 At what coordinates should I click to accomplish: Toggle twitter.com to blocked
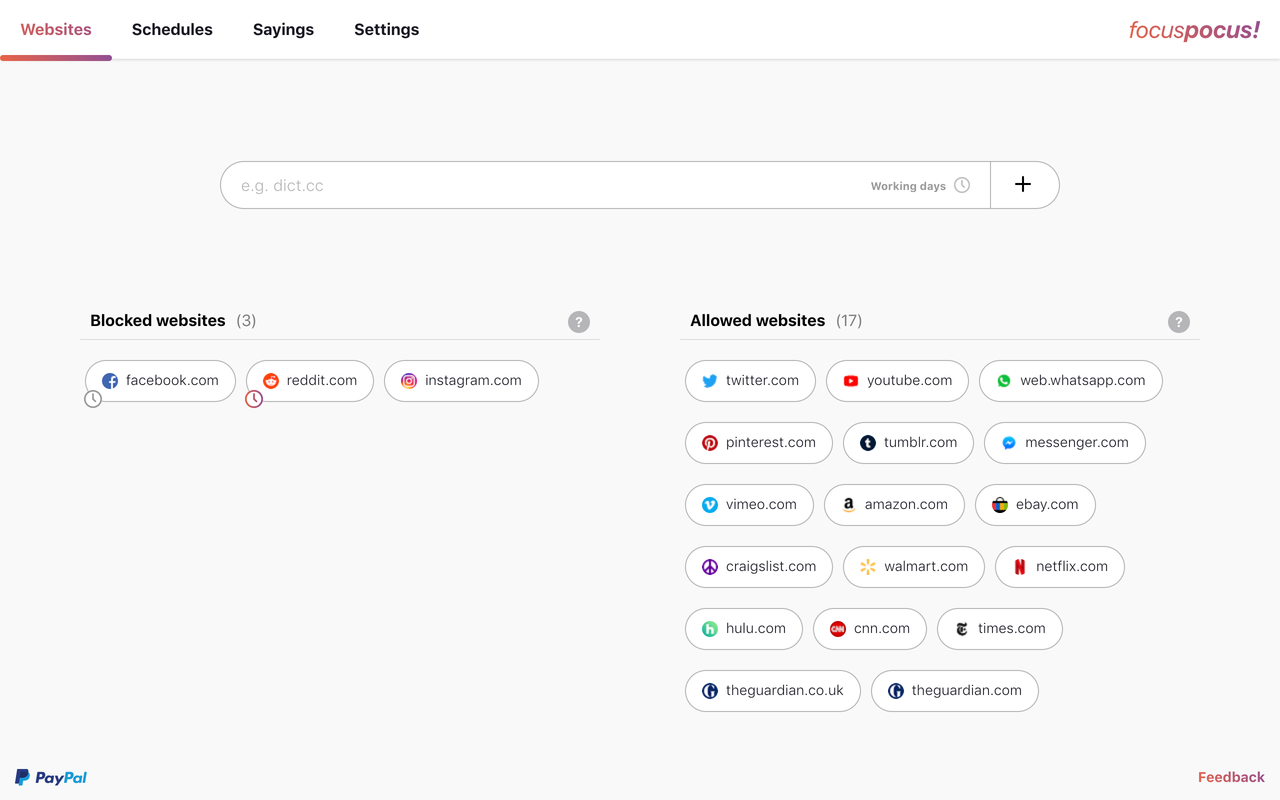(x=750, y=381)
